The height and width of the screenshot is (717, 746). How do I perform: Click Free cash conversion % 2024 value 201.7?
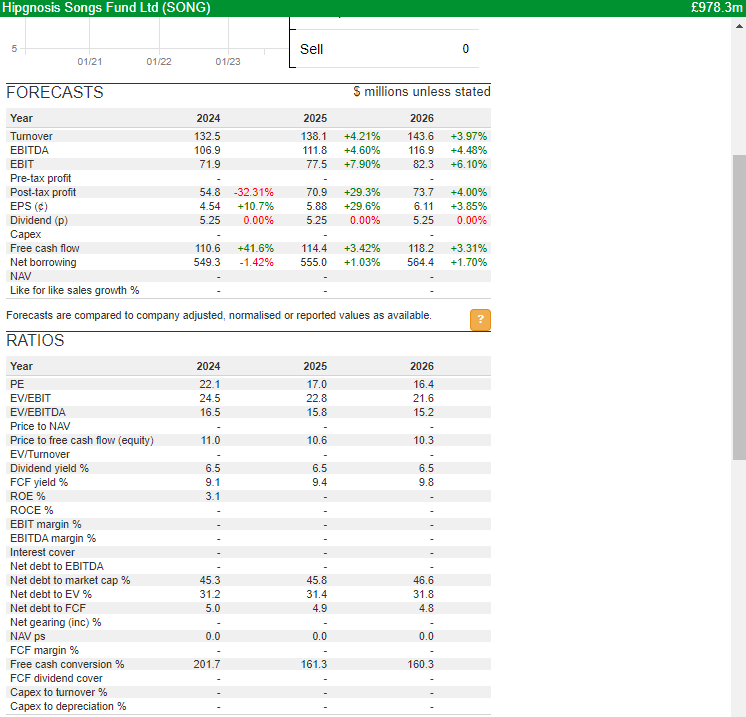[207, 665]
